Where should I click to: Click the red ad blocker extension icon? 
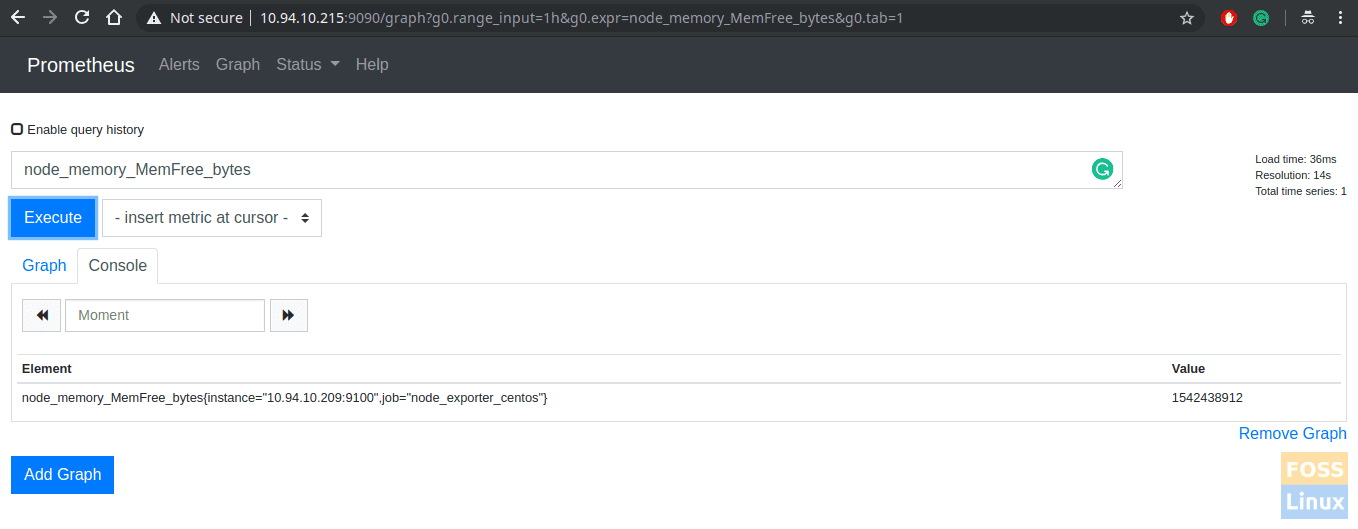(x=1229, y=17)
